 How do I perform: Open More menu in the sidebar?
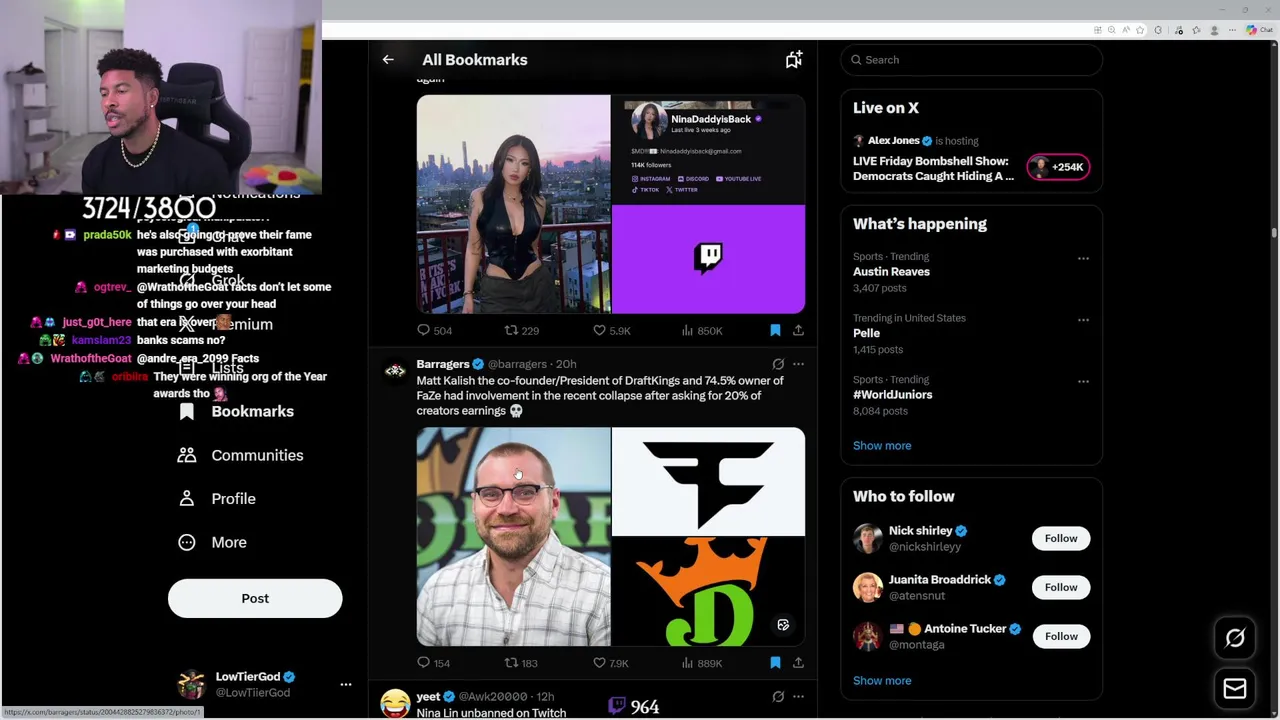(212, 542)
